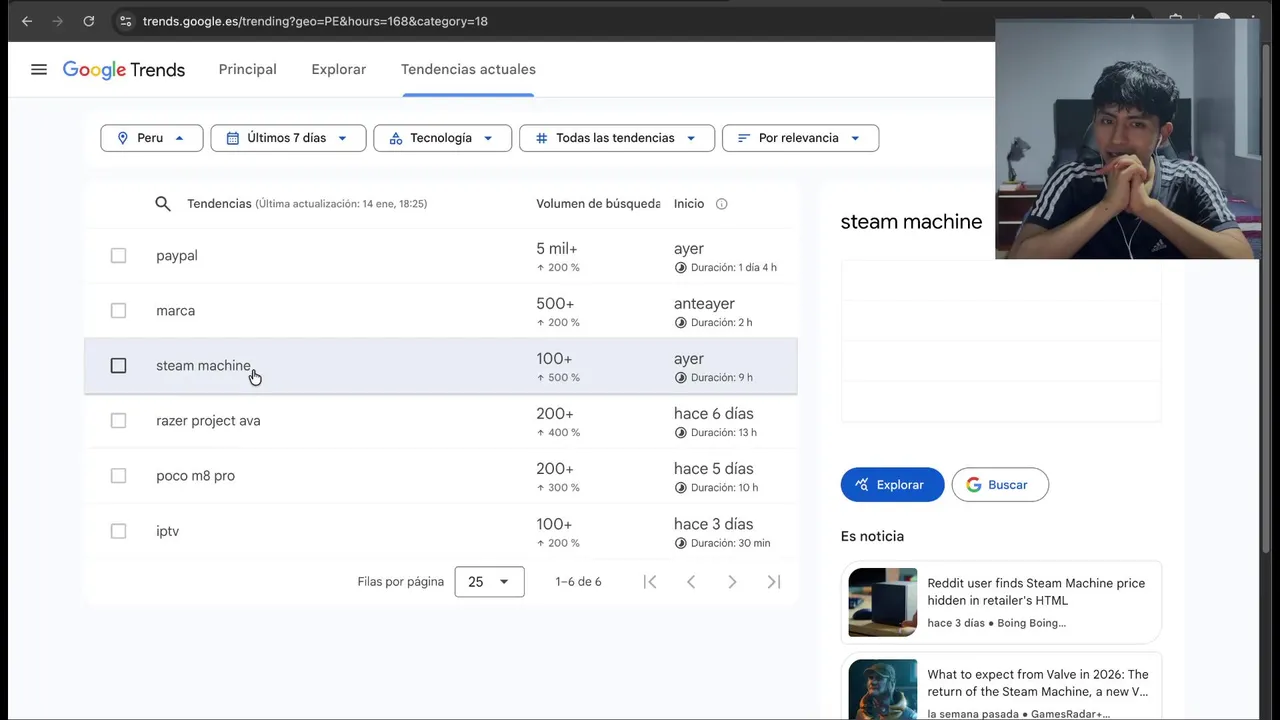
Task: Go to previous page of results
Action: pos(691,582)
